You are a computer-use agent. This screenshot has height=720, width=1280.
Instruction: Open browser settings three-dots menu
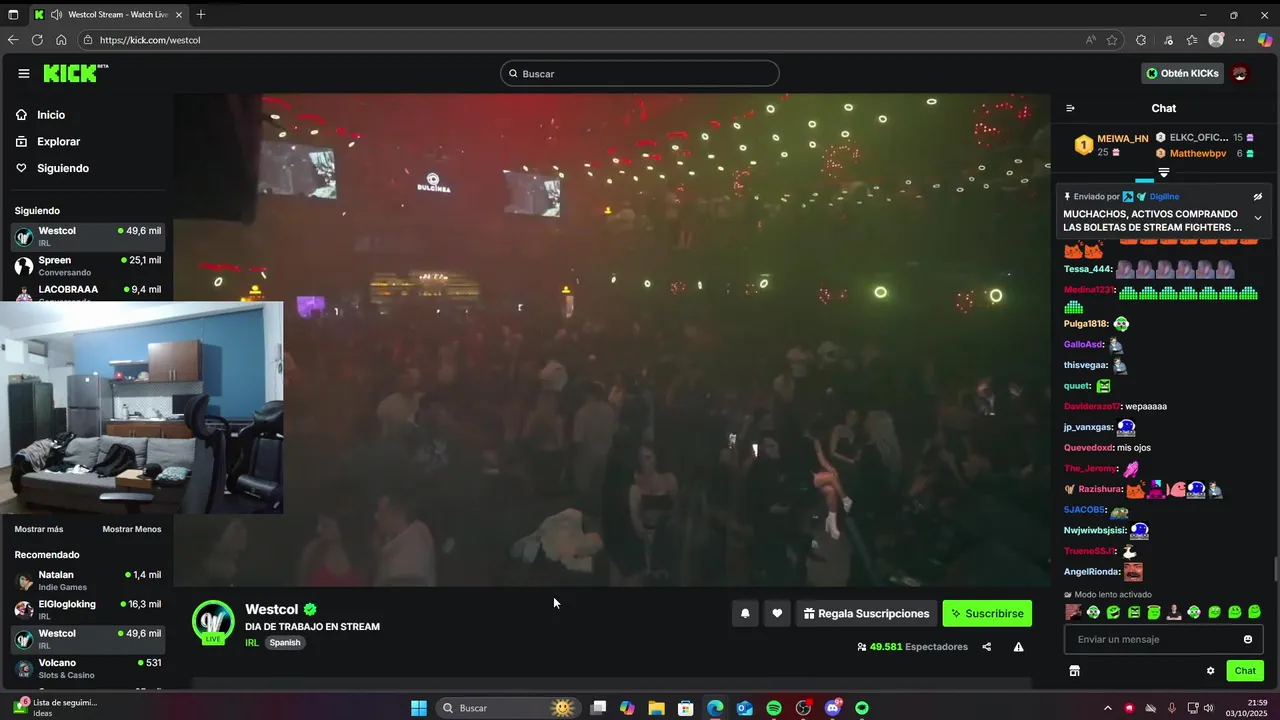click(x=1240, y=40)
